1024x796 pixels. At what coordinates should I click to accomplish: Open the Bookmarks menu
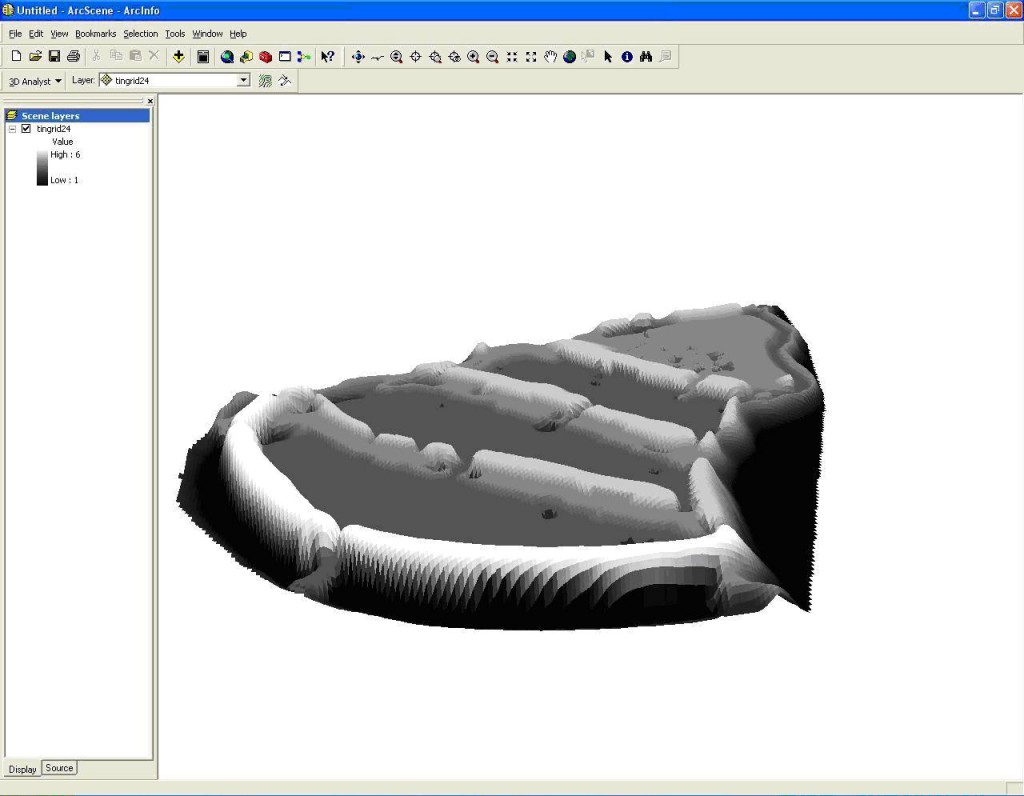tap(95, 34)
